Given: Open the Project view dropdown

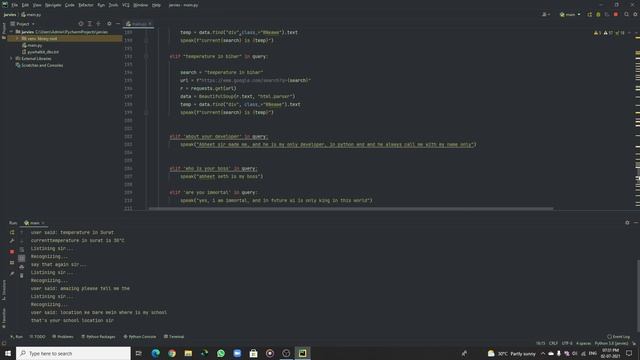Looking at the screenshot, I should point(23,24).
